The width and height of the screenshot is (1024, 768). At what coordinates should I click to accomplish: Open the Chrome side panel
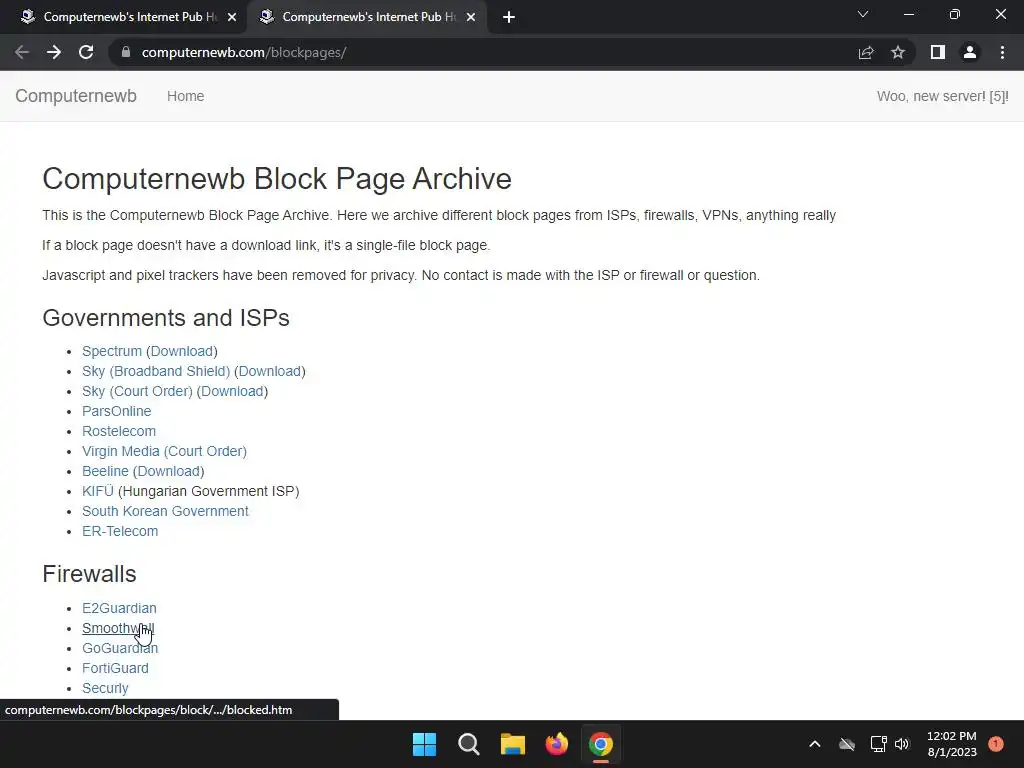[x=938, y=52]
